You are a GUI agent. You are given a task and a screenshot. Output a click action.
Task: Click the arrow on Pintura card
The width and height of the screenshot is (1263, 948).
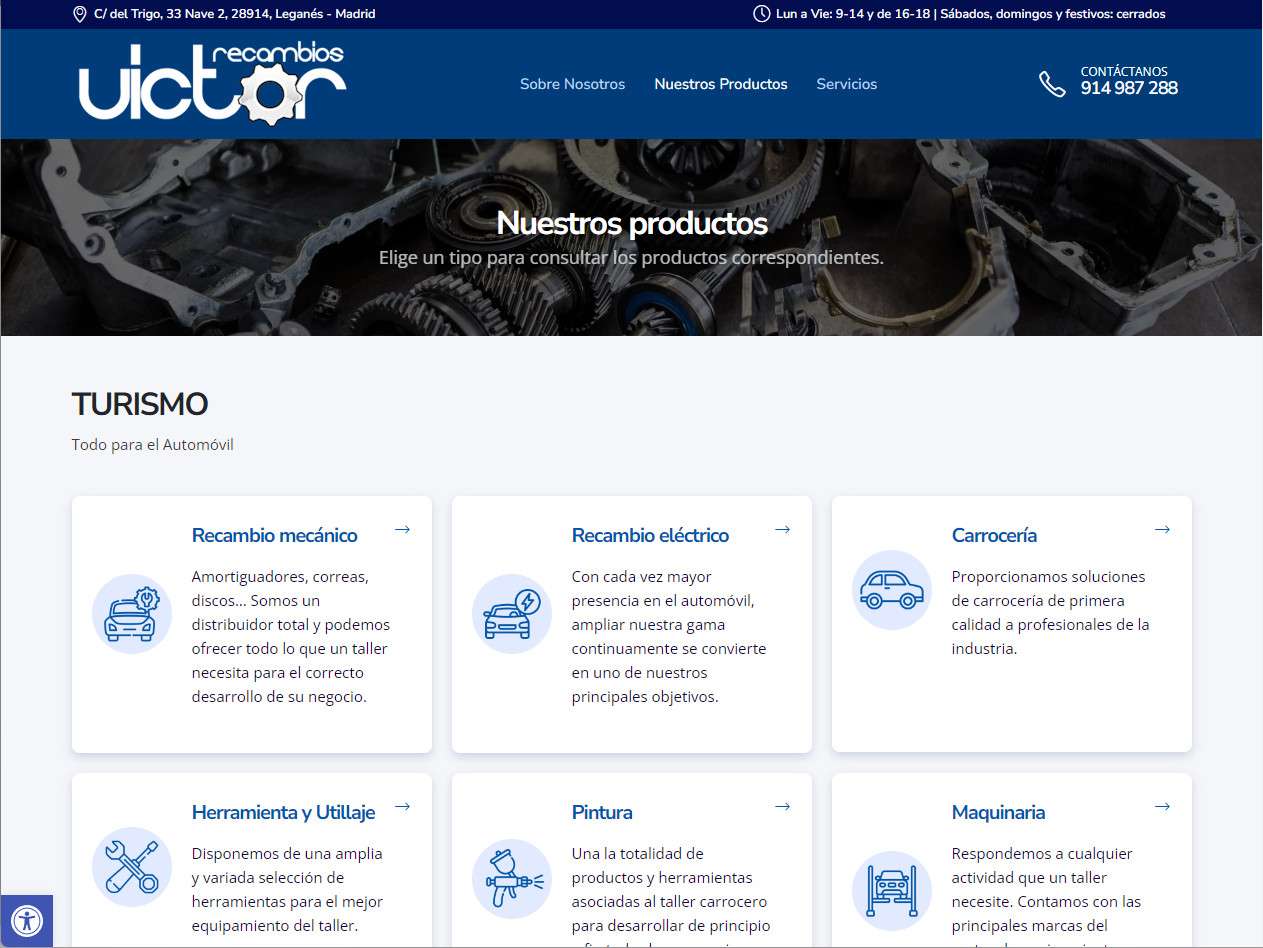pos(782,806)
